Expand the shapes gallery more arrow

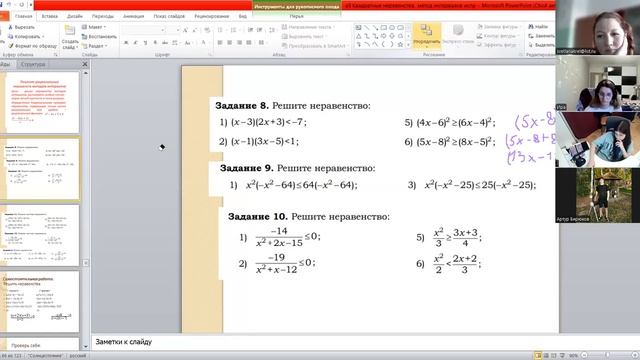[x=408, y=44]
